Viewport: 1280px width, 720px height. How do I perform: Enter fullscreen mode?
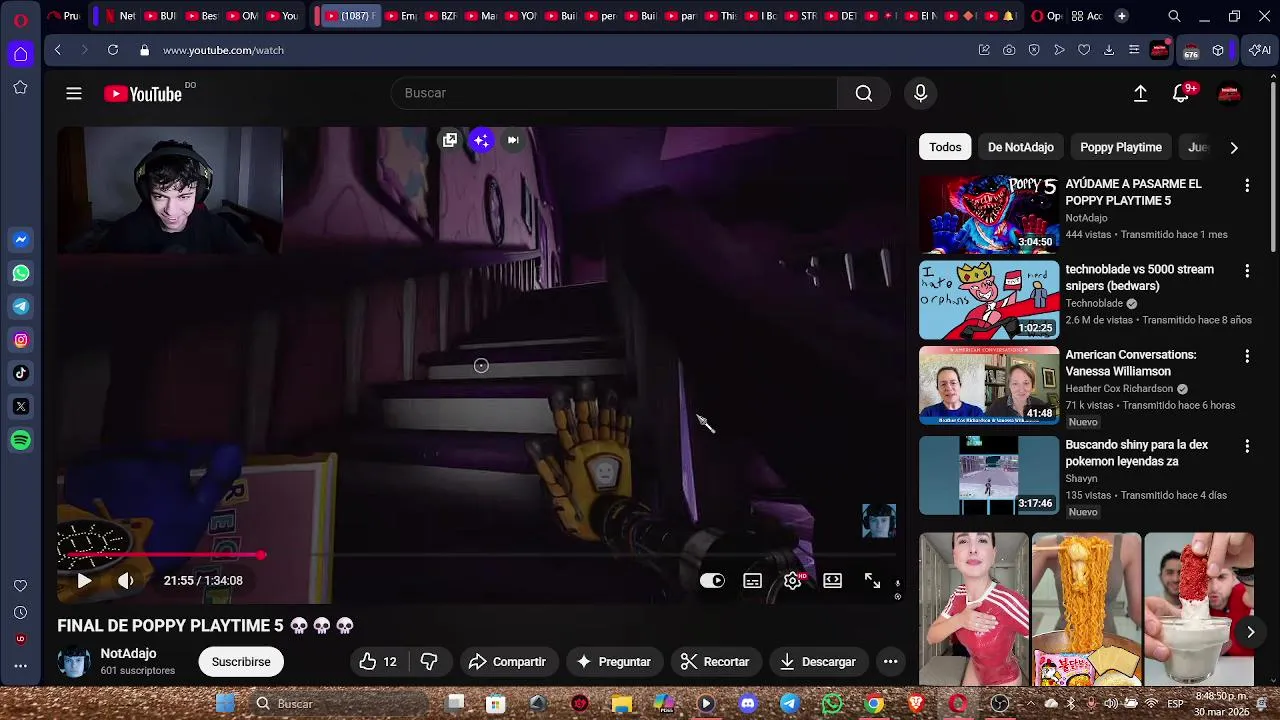tap(872, 581)
